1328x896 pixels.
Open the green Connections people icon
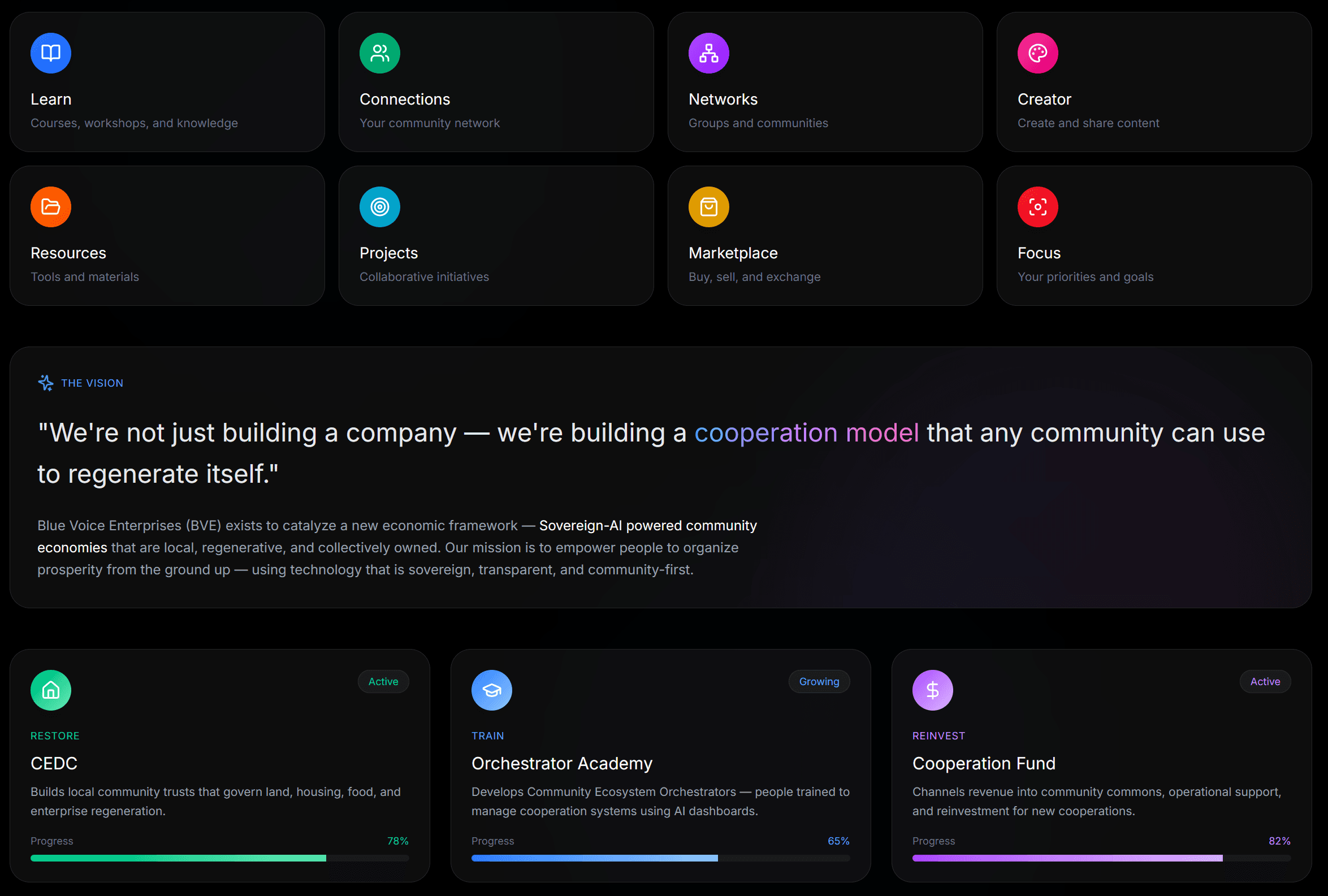[379, 53]
